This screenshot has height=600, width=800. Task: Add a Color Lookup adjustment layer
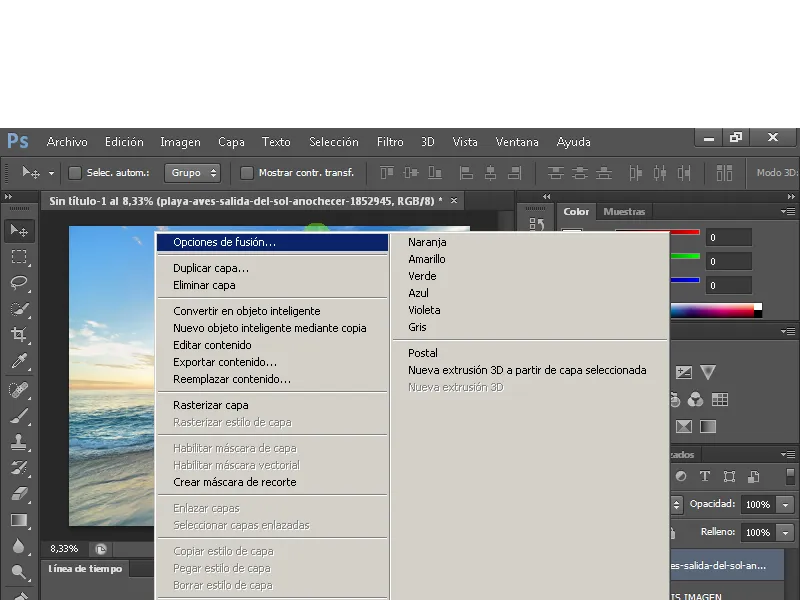(x=720, y=399)
